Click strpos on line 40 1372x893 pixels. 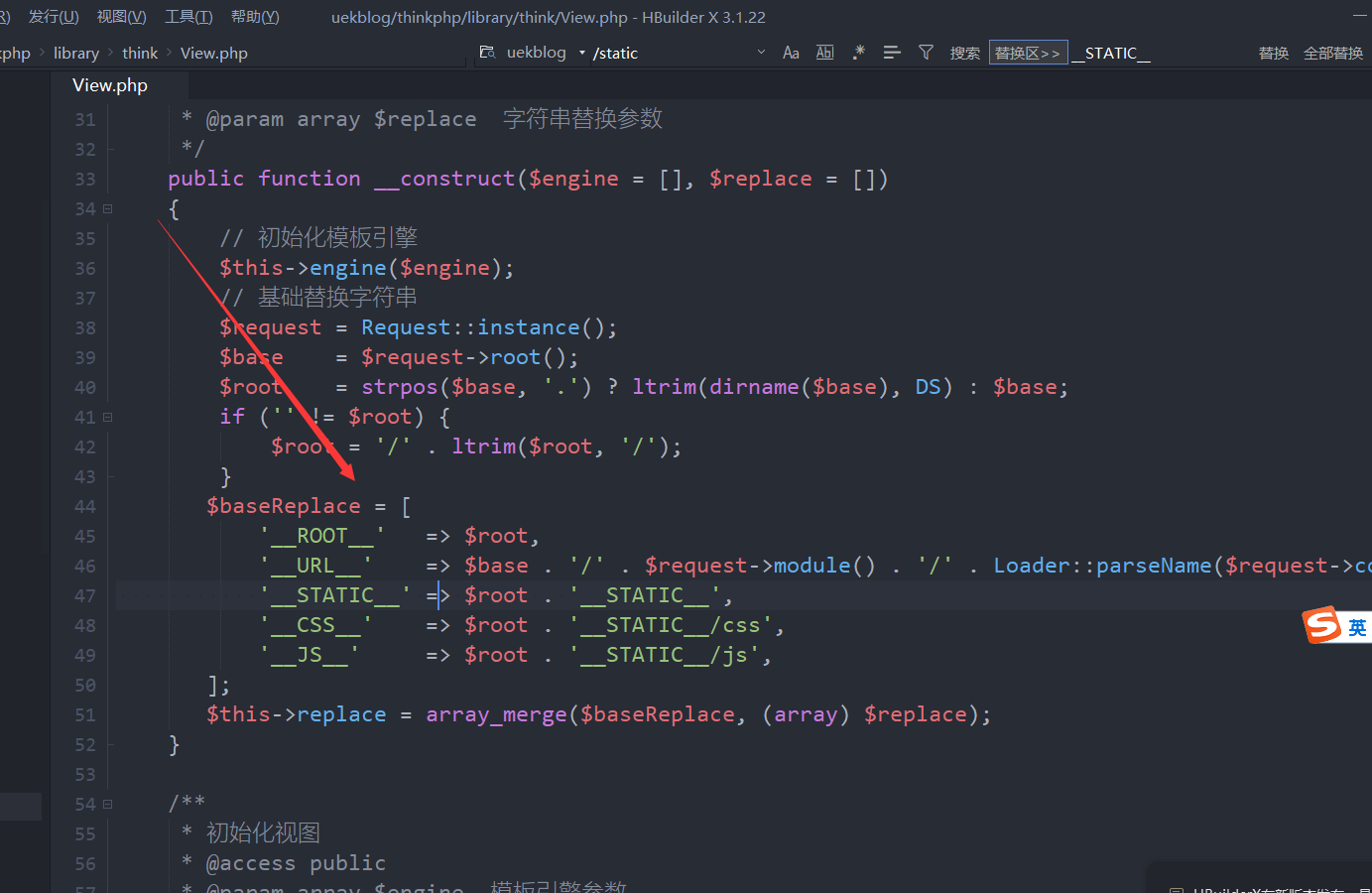coord(400,387)
